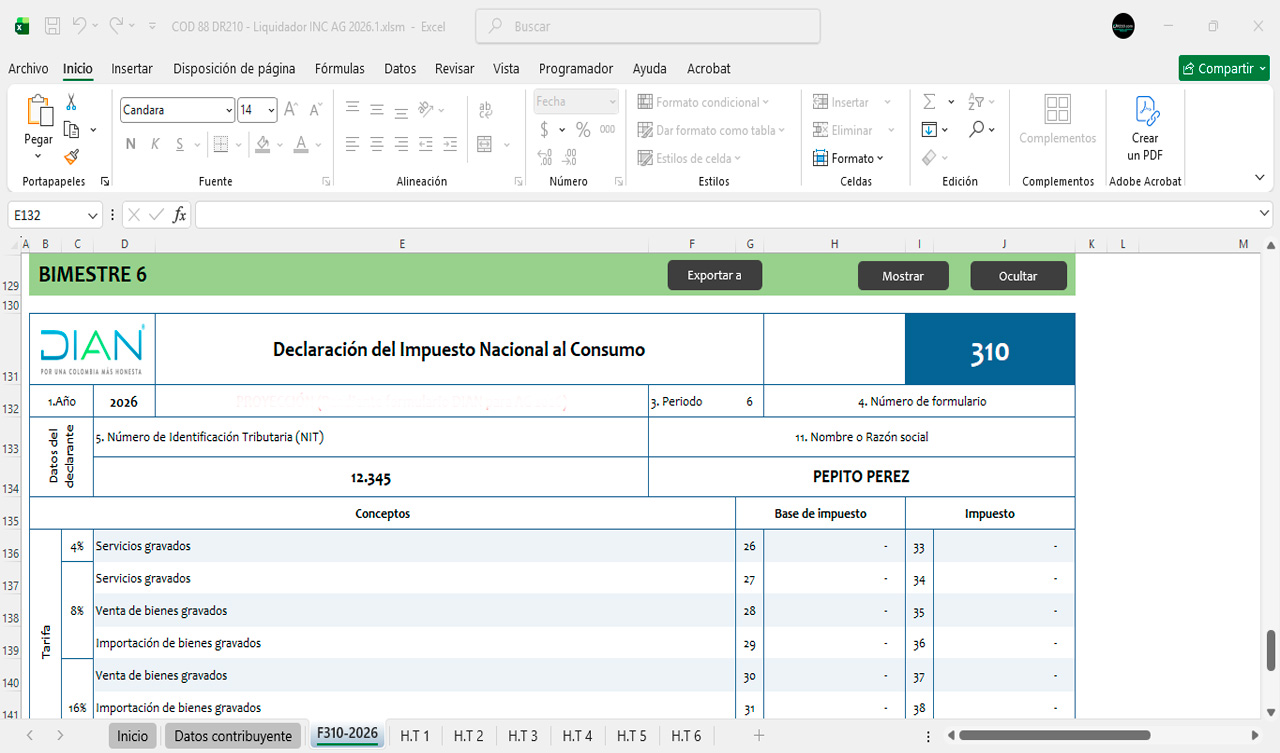Click the Buscar search box
1280x753 pixels.
pyautogui.click(x=648, y=27)
